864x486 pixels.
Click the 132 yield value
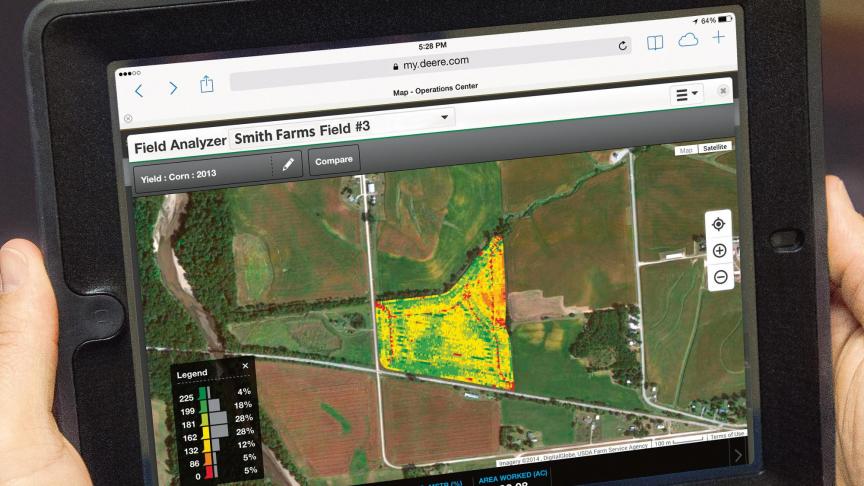point(191,451)
